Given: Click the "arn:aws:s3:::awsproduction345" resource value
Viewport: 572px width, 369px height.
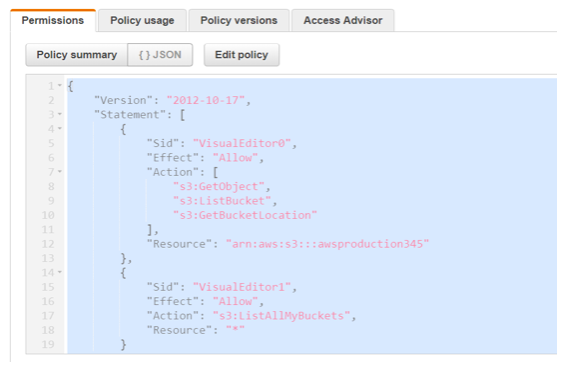Looking at the screenshot, I should pos(327,244).
